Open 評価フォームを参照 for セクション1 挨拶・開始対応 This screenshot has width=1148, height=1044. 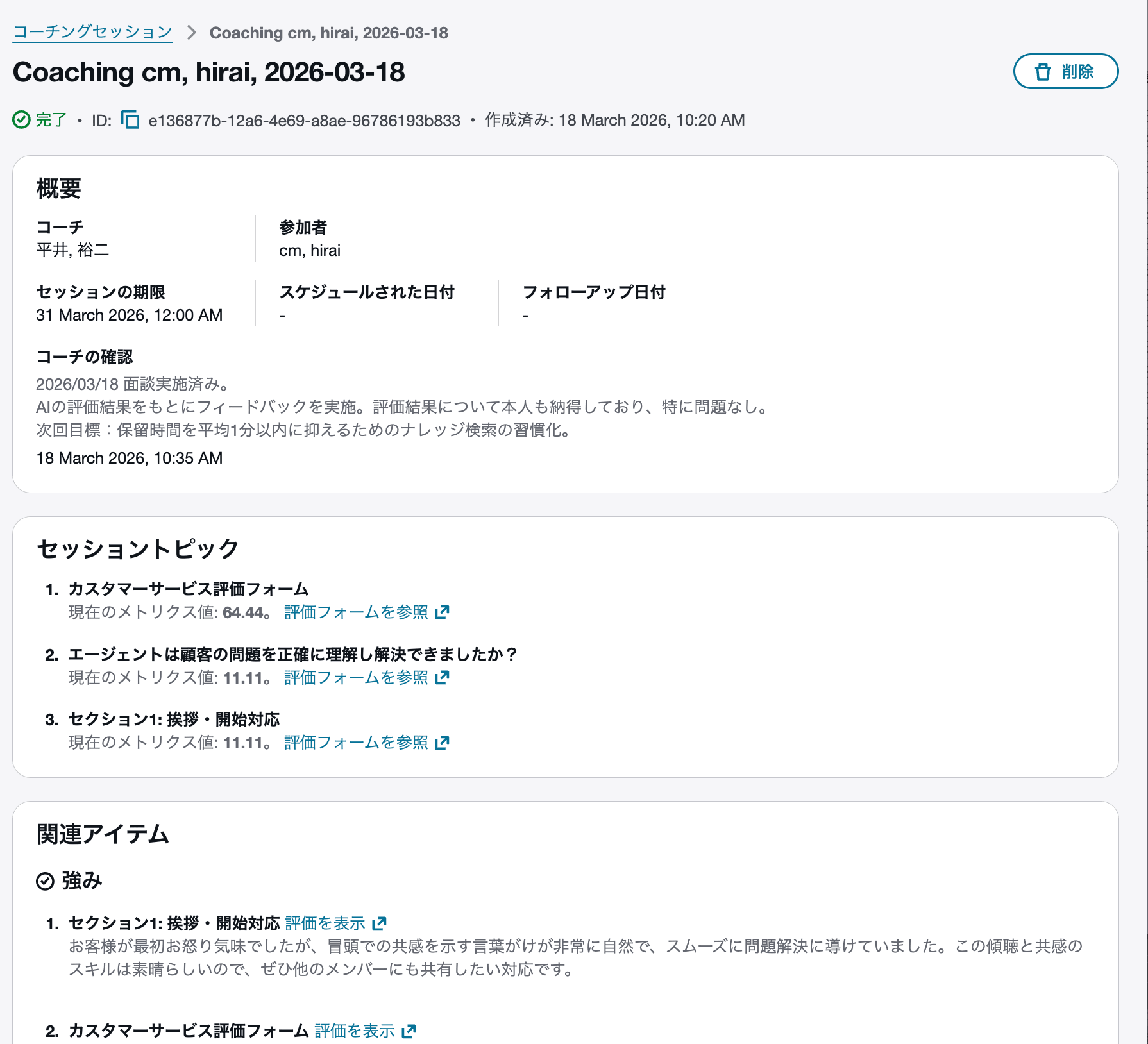[356, 743]
